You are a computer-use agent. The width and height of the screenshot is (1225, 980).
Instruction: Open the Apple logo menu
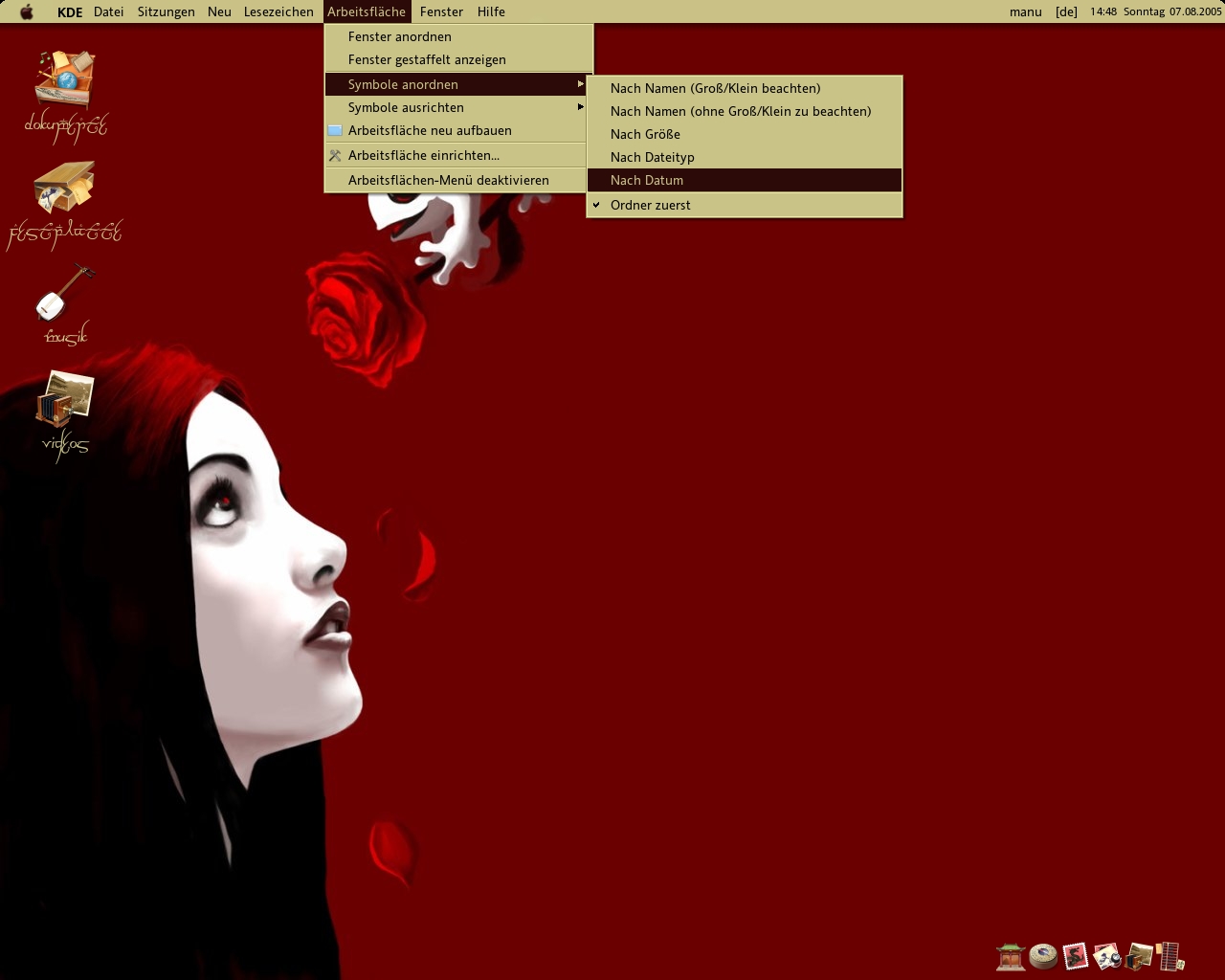[27, 11]
